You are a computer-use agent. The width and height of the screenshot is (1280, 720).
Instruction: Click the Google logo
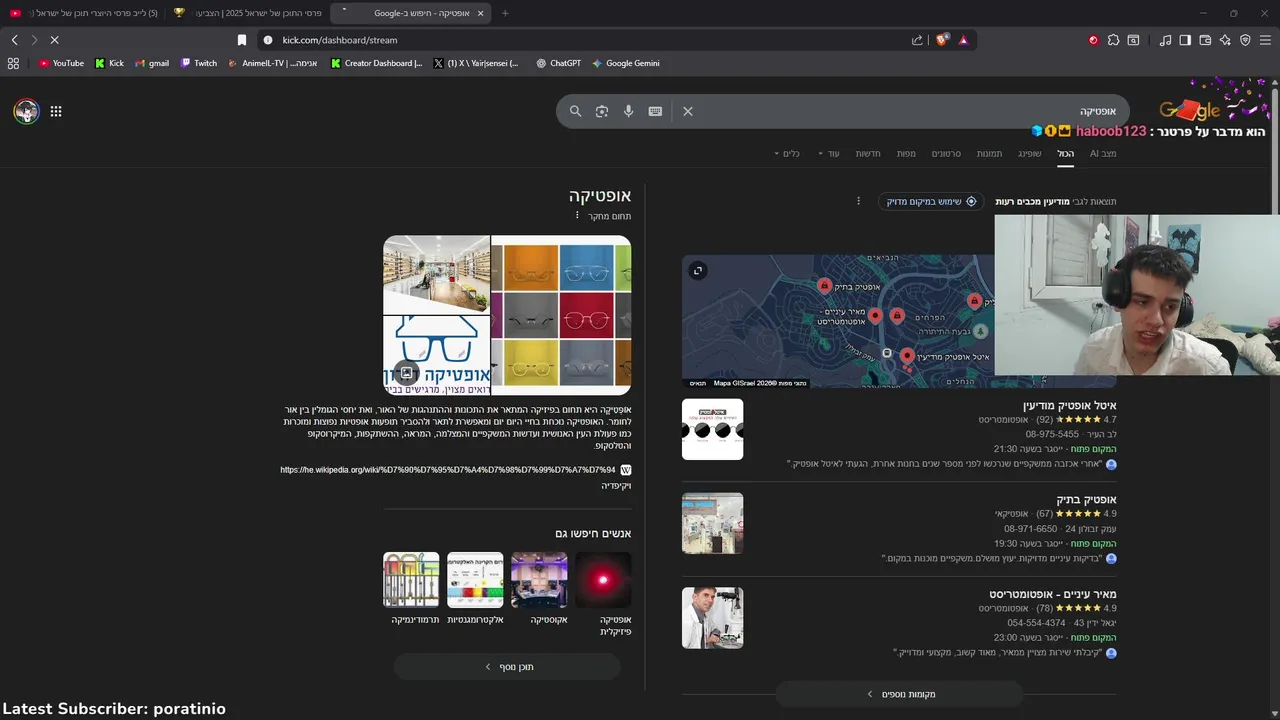point(1190,110)
